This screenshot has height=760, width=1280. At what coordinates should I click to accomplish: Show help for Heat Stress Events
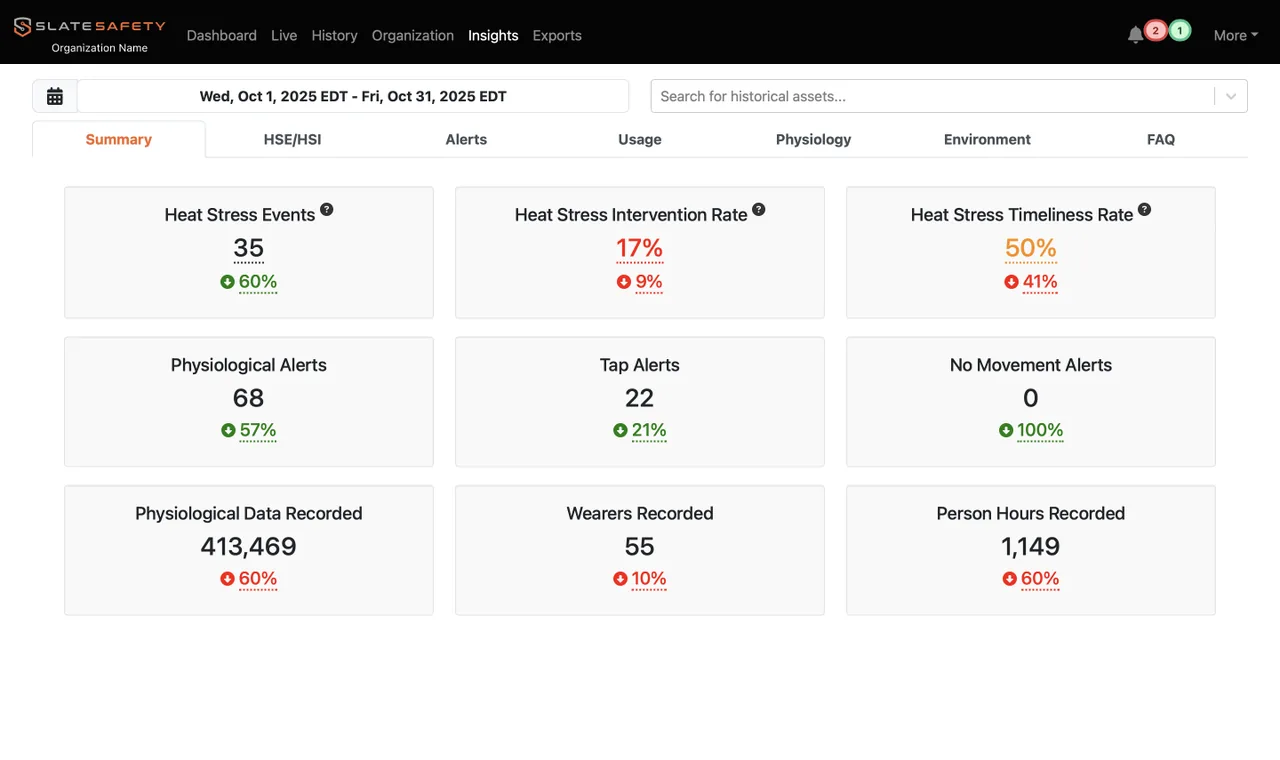326,210
